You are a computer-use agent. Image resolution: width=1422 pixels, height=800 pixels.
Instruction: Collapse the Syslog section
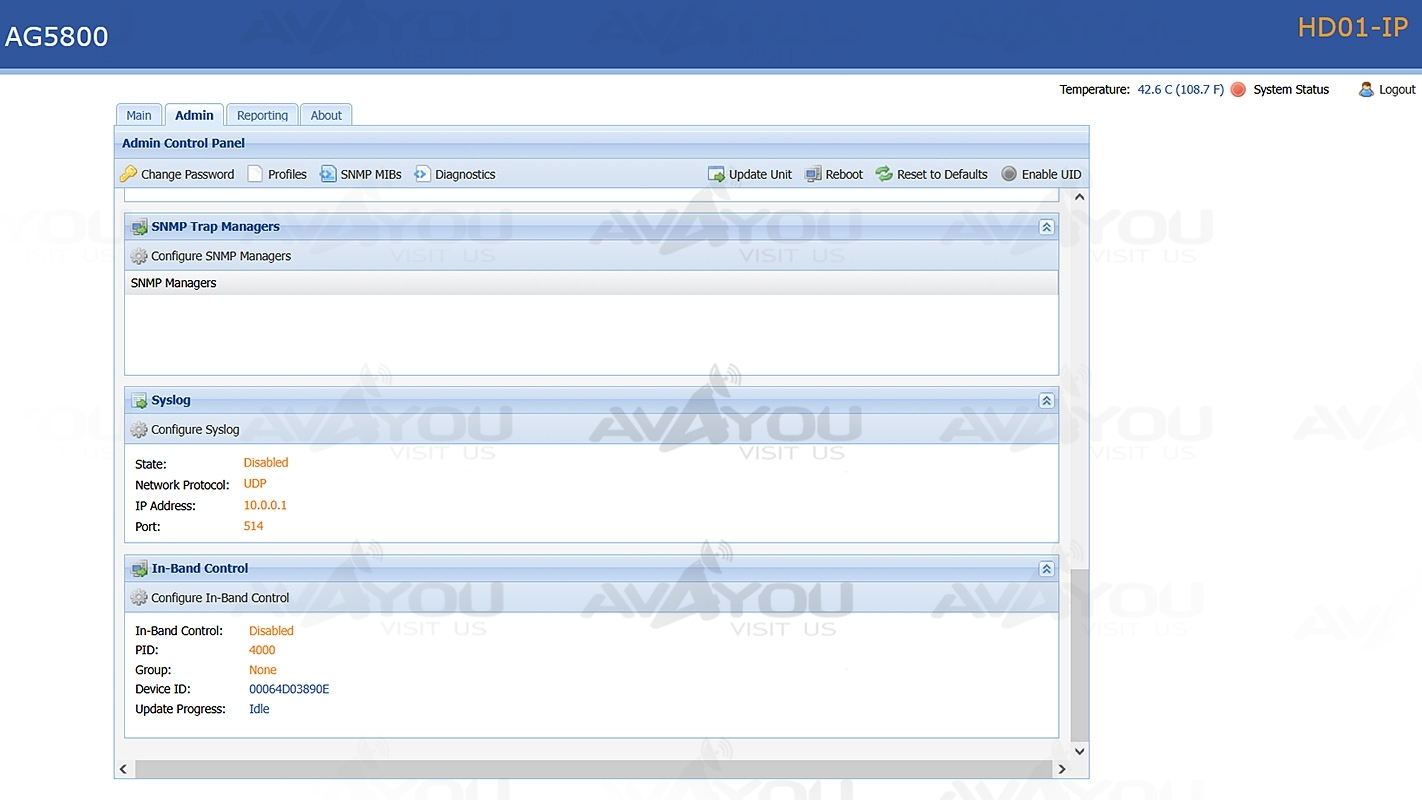(x=1046, y=401)
